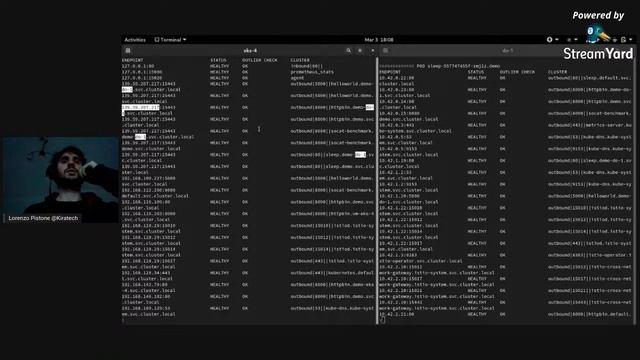Open the hamburger menu of the aks-4 terminal
The width and height of the screenshot is (640, 360).
[360, 51]
